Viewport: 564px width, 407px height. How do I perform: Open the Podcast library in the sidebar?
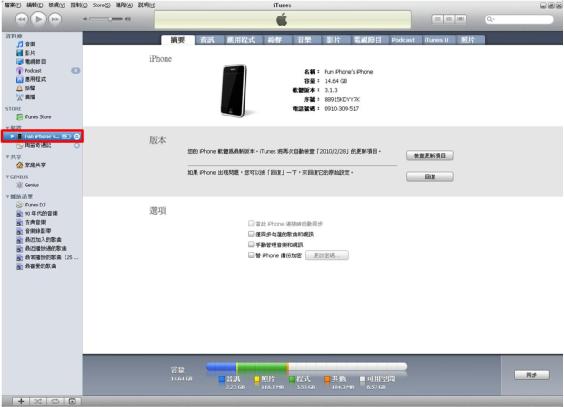[x=29, y=70]
